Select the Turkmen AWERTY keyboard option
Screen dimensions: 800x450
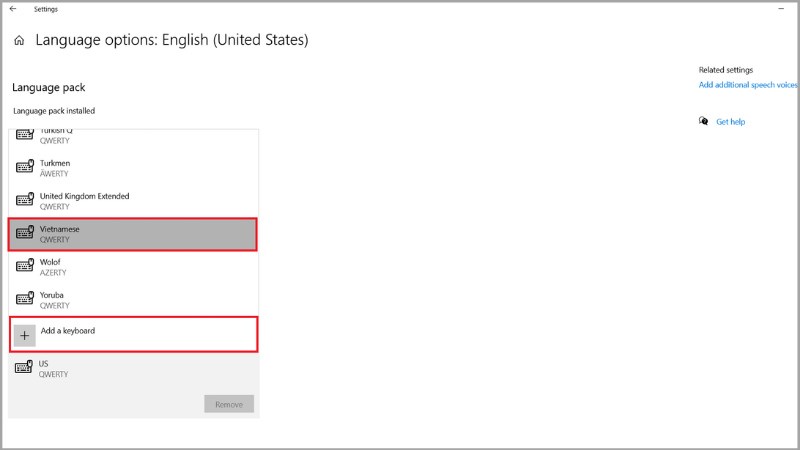click(x=134, y=168)
